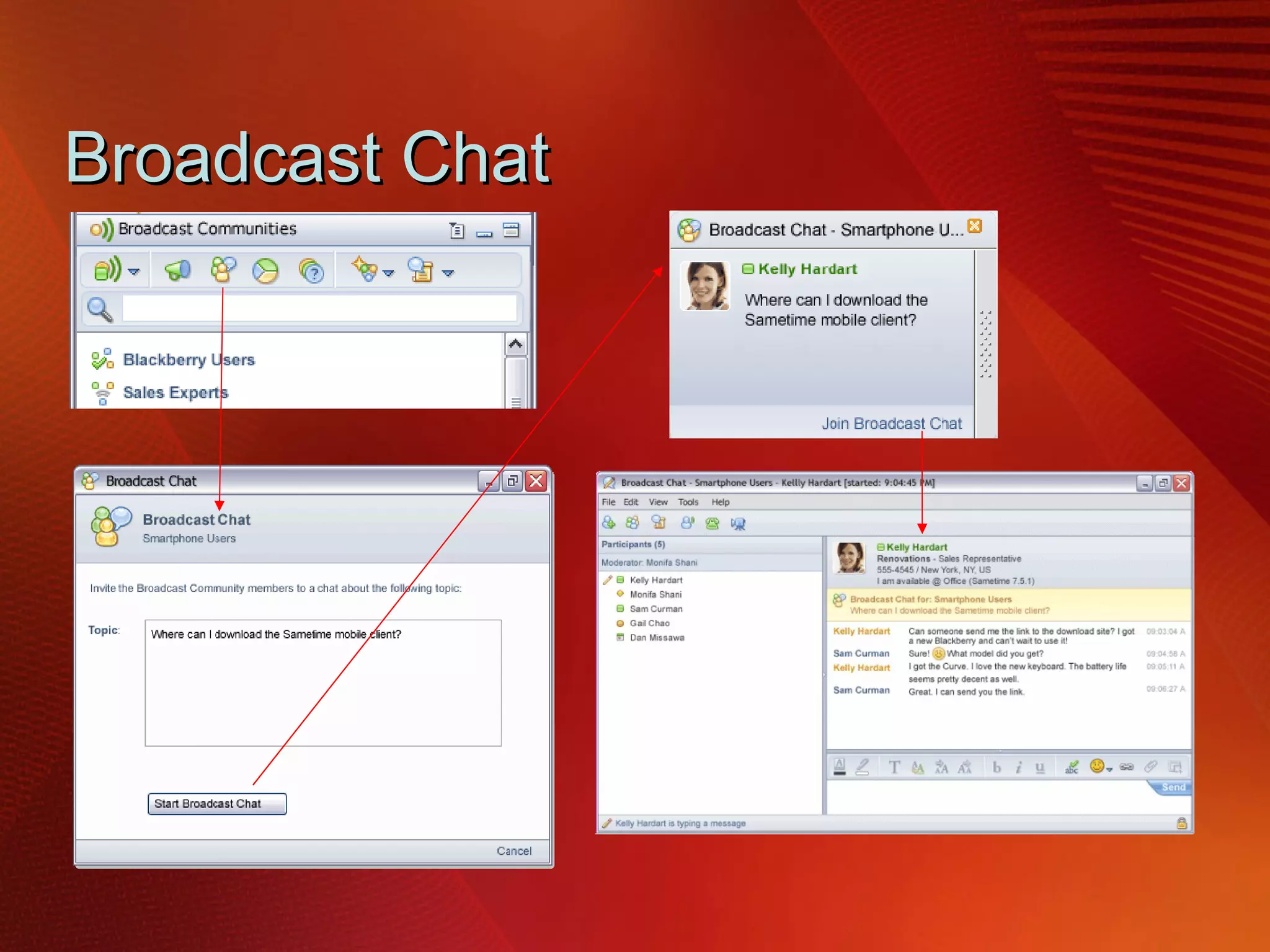The height and width of the screenshot is (952, 1270).
Task: Close the Smartphone Users notification popup
Action: tap(975, 226)
